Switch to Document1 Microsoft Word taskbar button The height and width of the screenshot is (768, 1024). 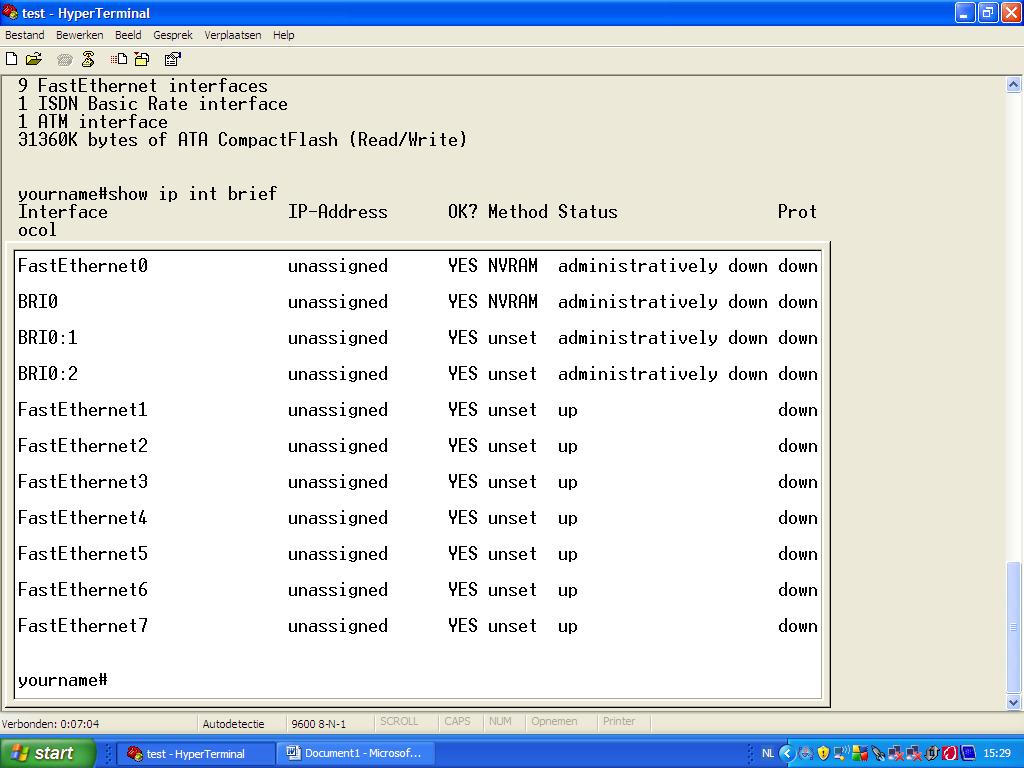coord(354,753)
